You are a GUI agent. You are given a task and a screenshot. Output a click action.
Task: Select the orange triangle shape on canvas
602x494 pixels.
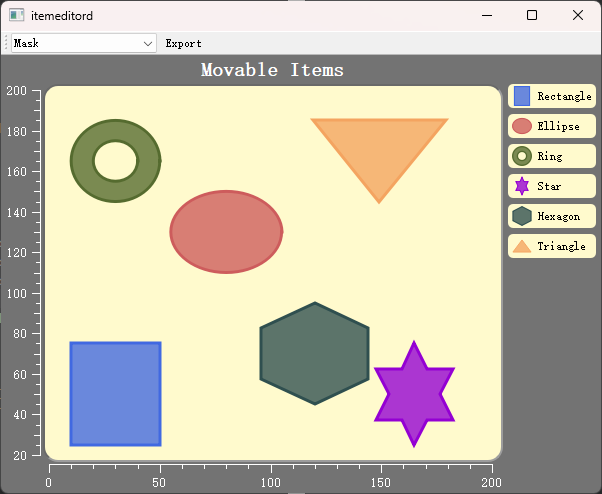[x=379, y=152]
